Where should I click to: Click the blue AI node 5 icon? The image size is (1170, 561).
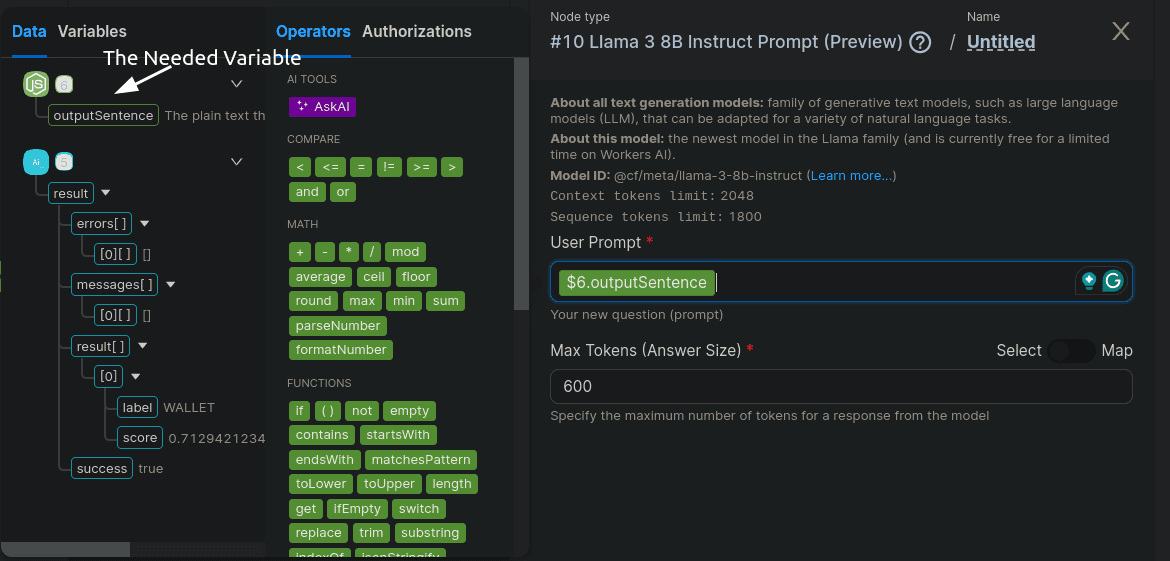pos(36,161)
